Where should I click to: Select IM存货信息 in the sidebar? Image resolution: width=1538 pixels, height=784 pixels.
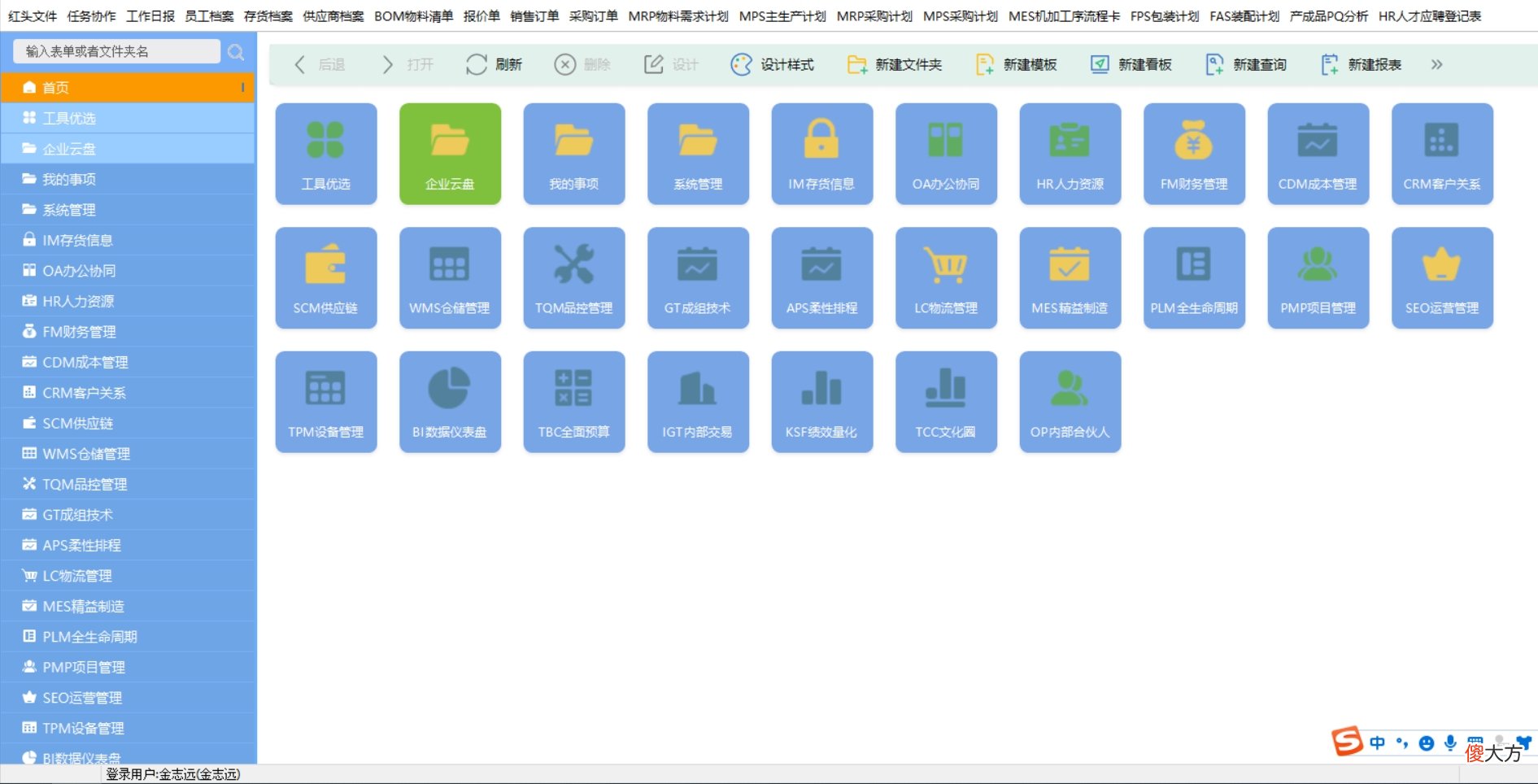pyautogui.click(x=128, y=240)
